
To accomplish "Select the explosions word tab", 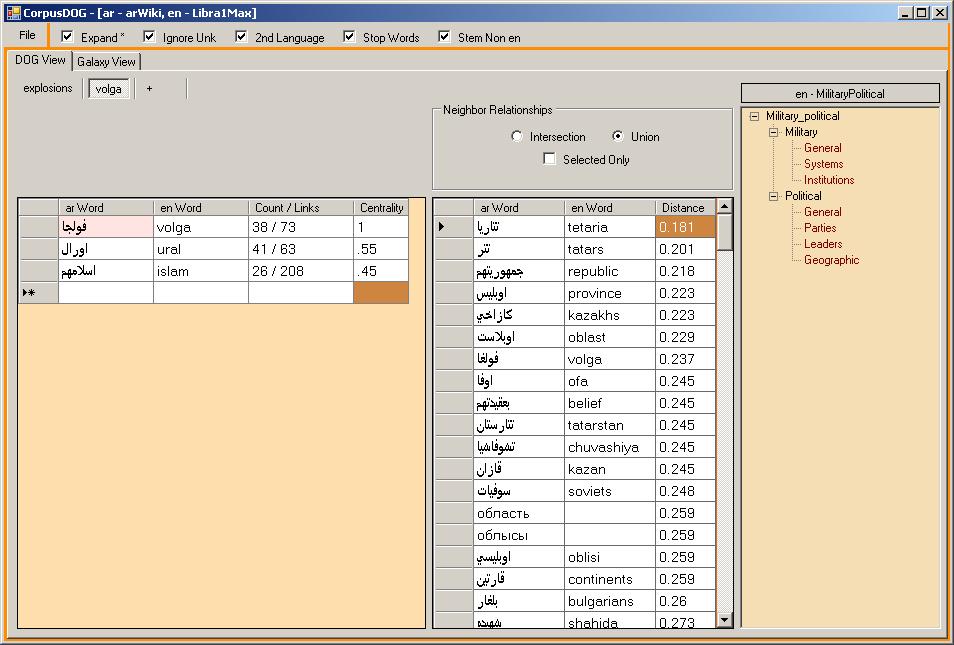I will tap(48, 88).
